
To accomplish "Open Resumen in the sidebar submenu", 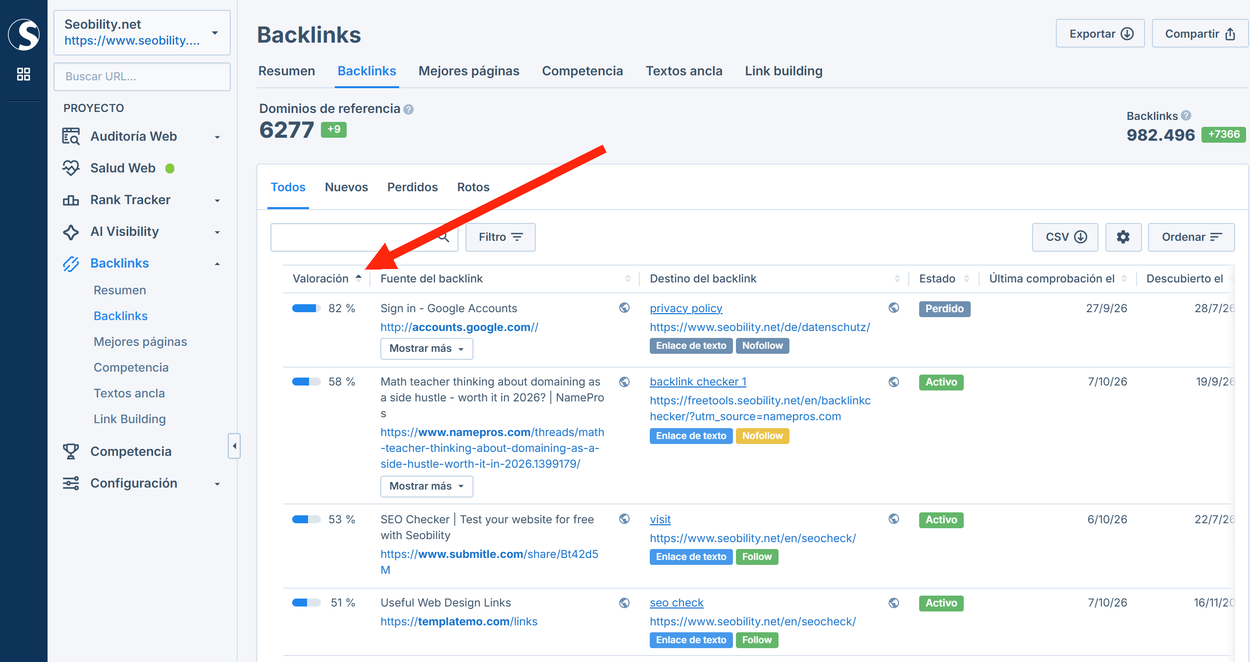I will (x=120, y=290).
